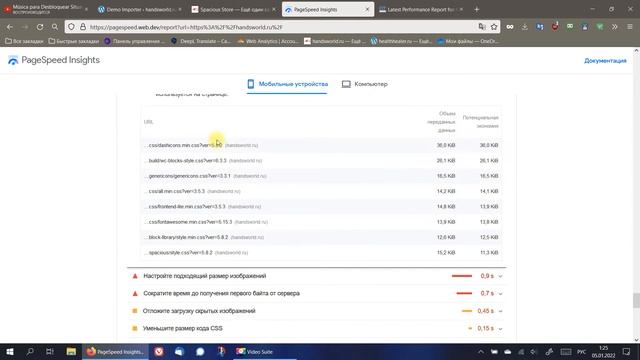Open Task View on the taskbar
640x360 pixels.
click(x=50, y=351)
